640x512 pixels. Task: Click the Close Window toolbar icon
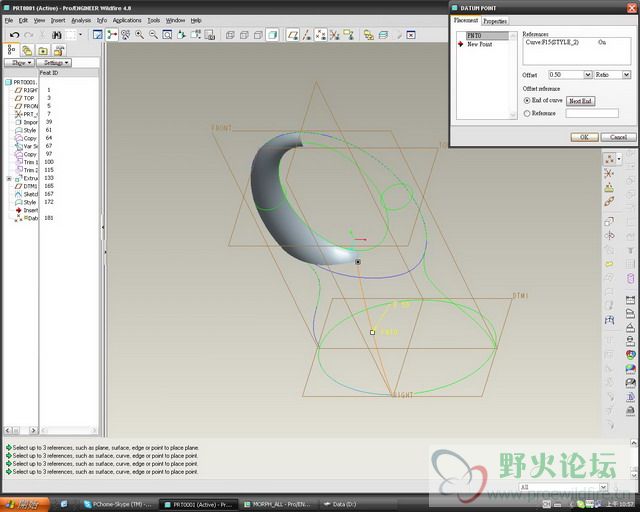click(x=411, y=35)
